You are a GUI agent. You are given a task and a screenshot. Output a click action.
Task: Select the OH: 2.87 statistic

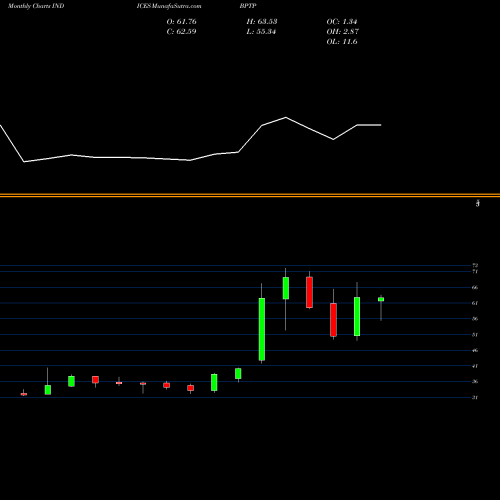tap(343, 31)
